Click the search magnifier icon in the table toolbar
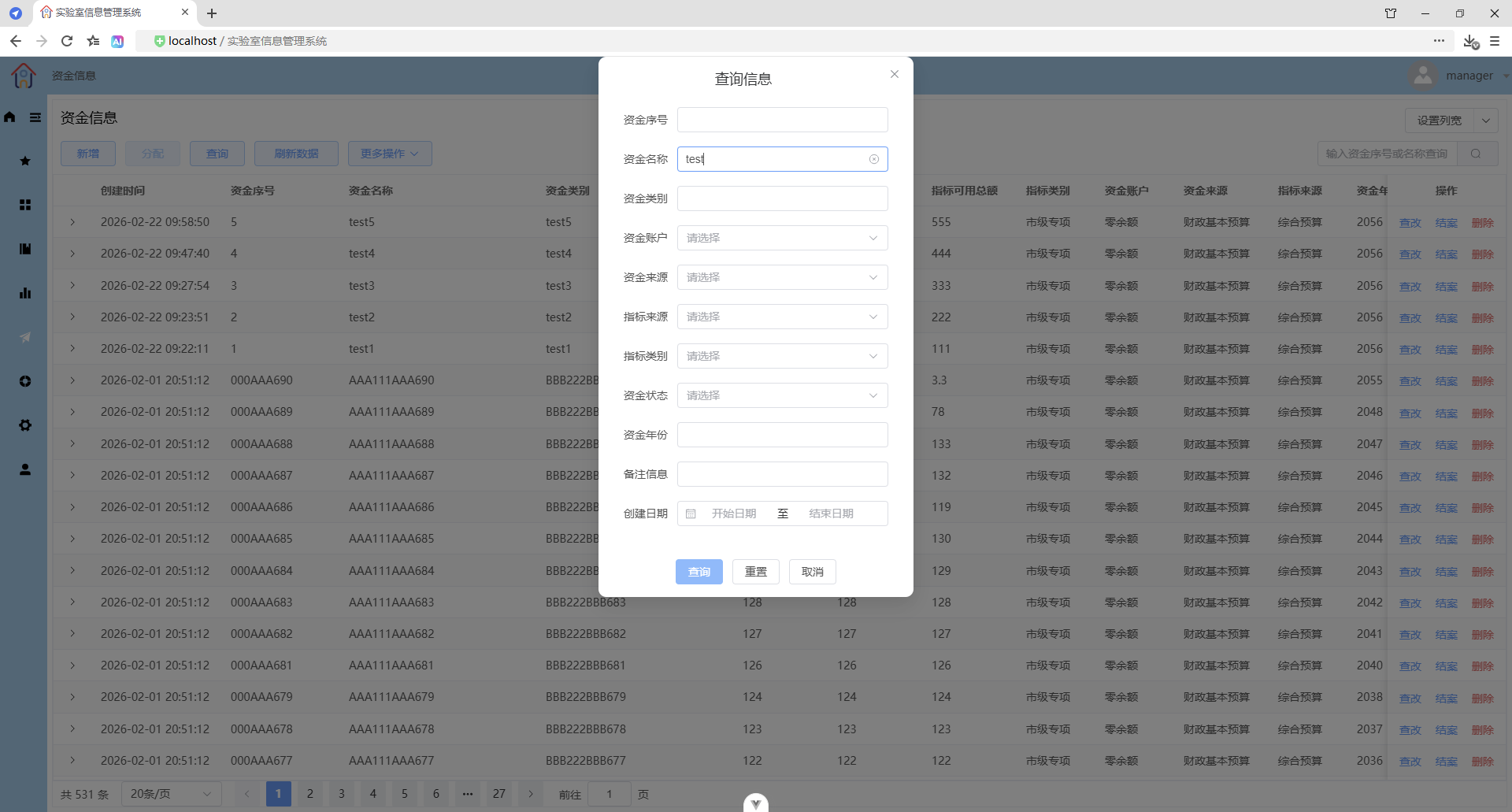The width and height of the screenshot is (1512, 812). tap(1476, 154)
